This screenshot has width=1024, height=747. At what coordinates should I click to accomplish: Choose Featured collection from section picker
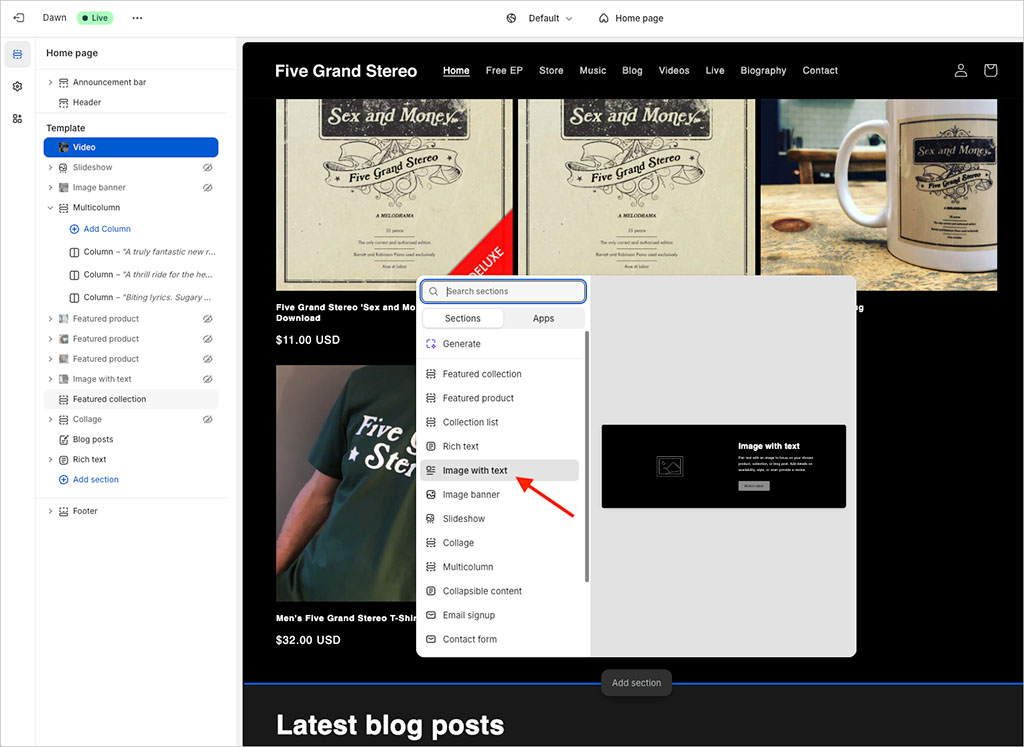(x=500, y=374)
